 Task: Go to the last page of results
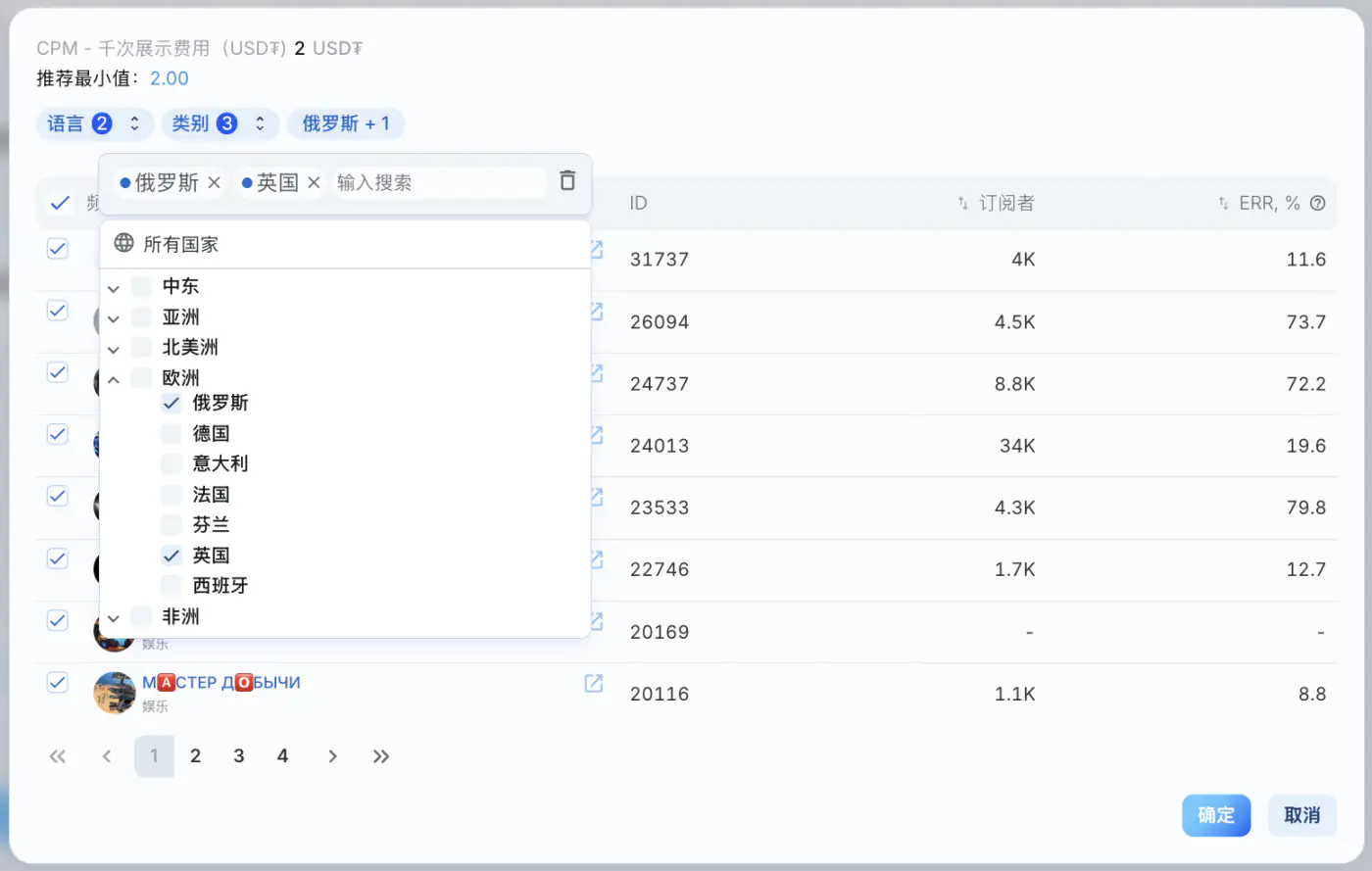point(381,756)
